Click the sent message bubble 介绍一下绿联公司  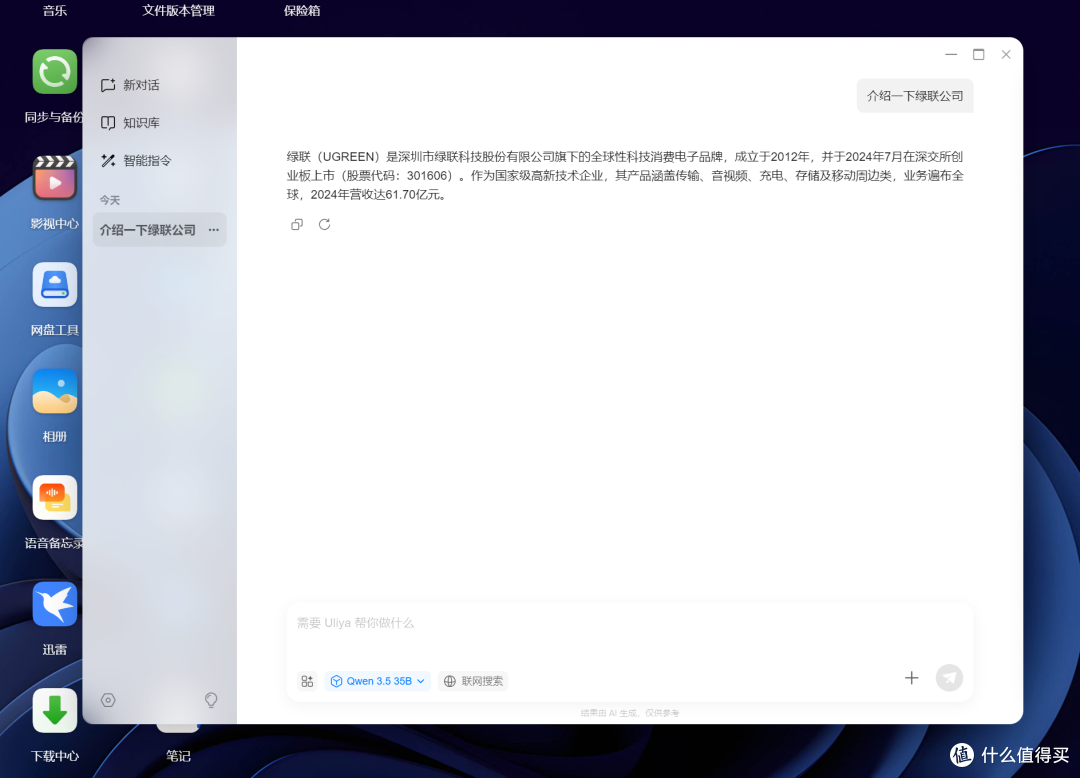(x=915, y=96)
